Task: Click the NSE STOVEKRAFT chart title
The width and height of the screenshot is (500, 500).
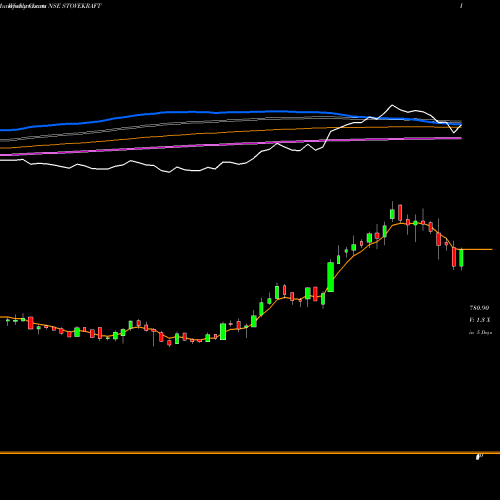Action: [75, 6]
